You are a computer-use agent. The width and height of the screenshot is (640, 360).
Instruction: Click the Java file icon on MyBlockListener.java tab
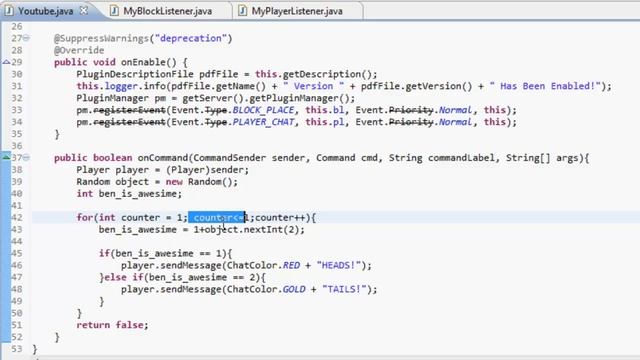point(115,11)
